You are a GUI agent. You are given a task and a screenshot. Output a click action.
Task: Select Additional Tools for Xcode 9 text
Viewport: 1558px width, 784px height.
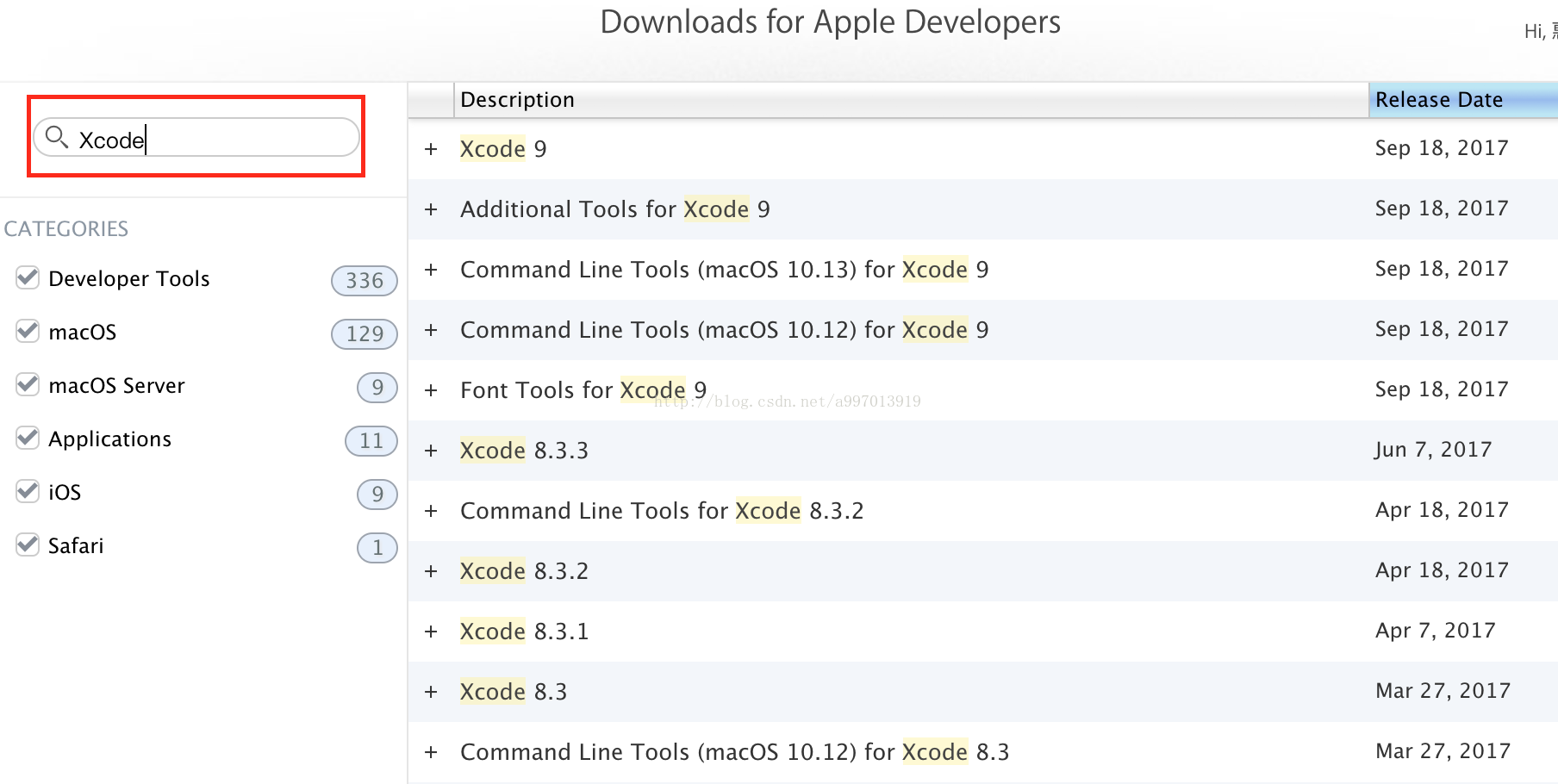(615, 209)
